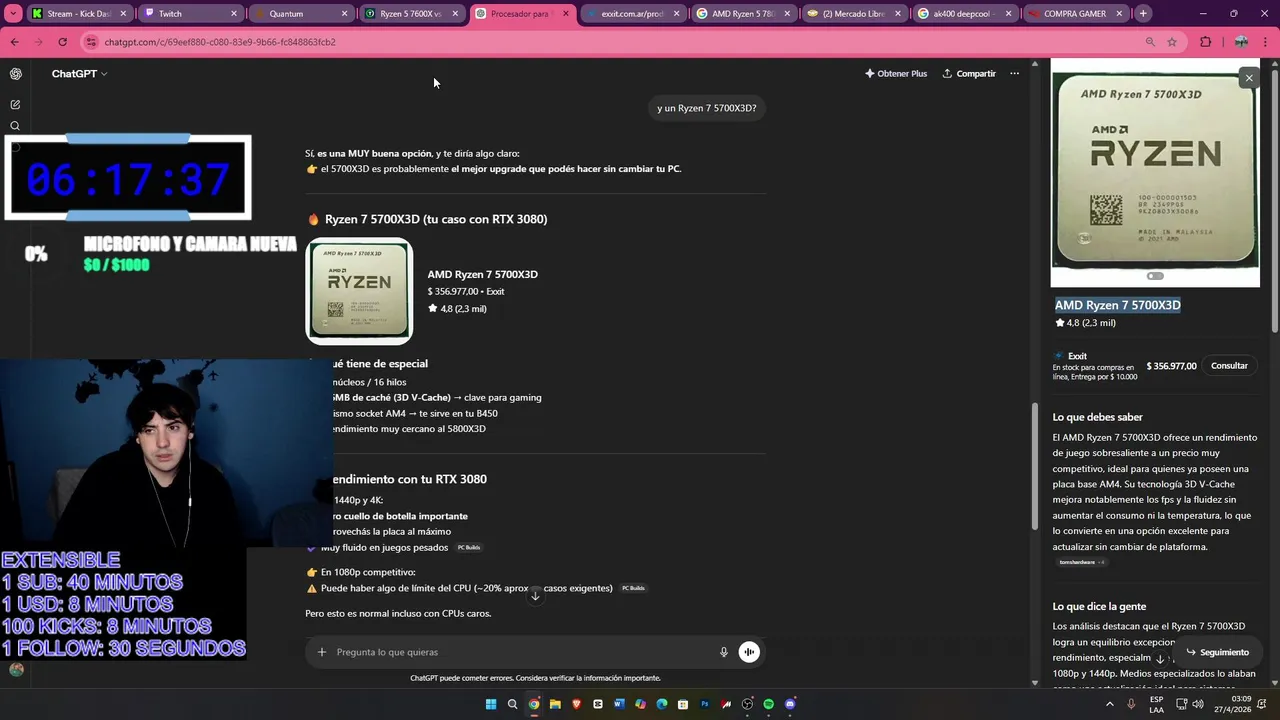Start voice mode with the waveform button
The image size is (1280, 720).
[x=749, y=652]
